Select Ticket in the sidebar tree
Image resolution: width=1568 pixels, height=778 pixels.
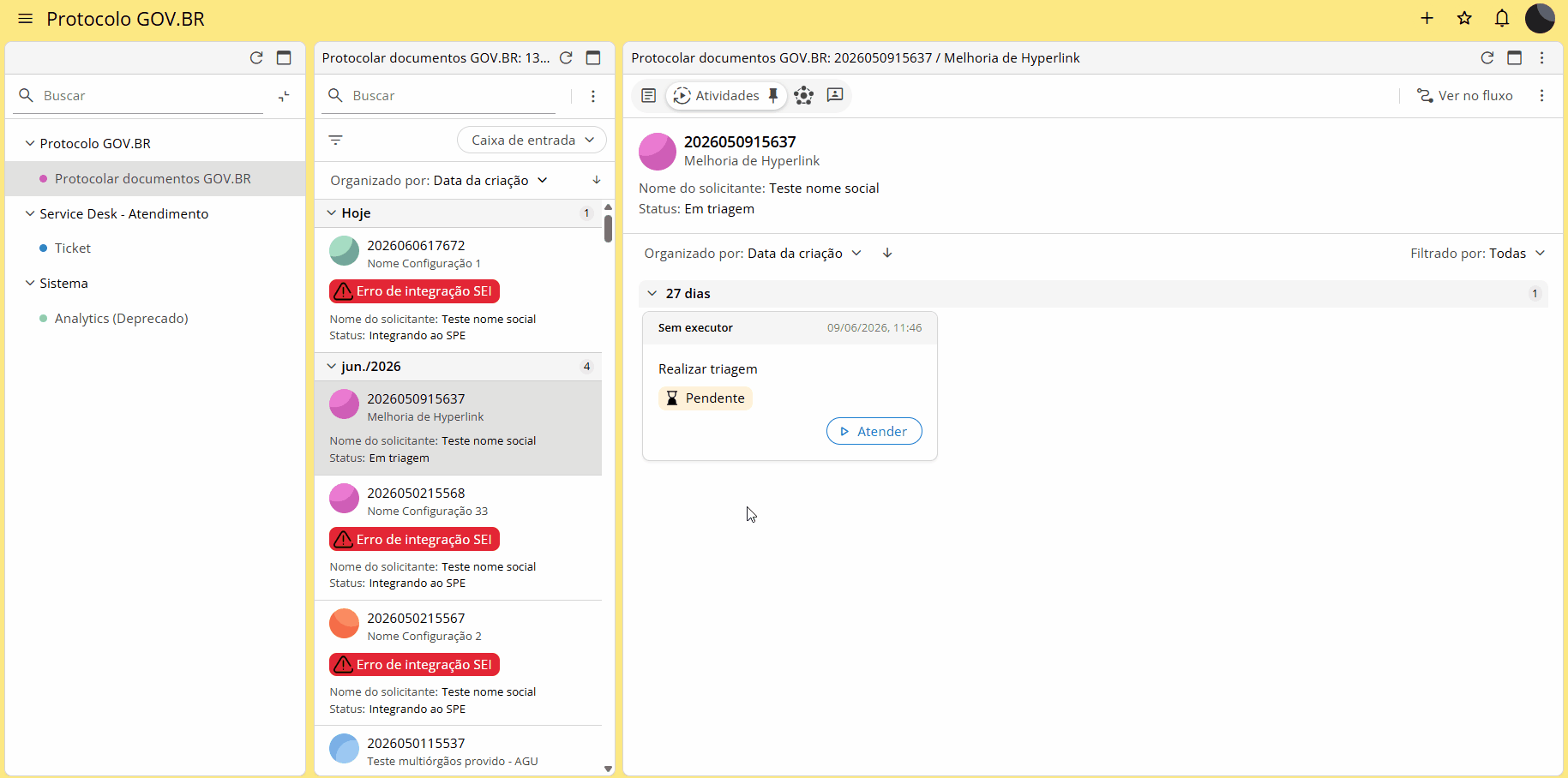(73, 248)
